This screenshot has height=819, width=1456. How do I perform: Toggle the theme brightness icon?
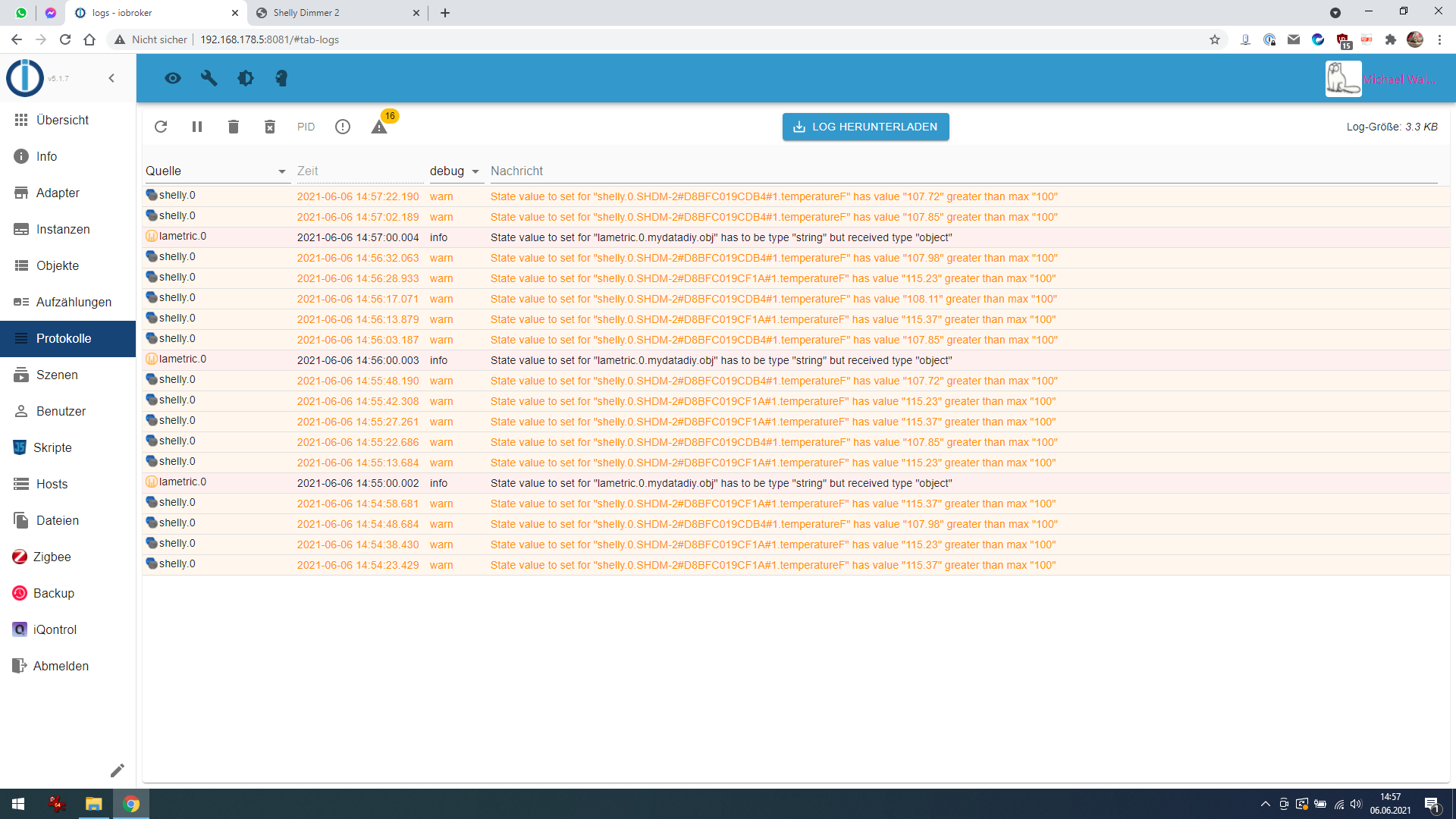click(x=246, y=78)
